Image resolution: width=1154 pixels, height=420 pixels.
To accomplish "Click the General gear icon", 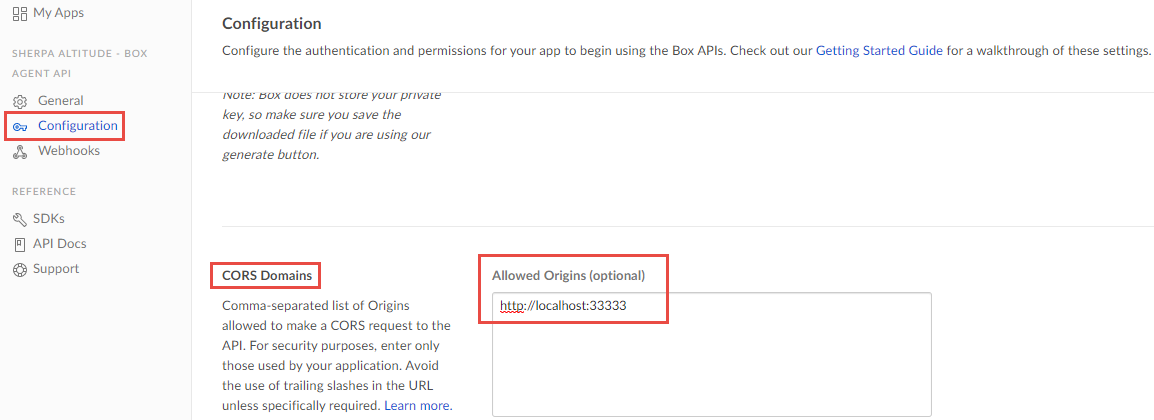I will coord(19,101).
